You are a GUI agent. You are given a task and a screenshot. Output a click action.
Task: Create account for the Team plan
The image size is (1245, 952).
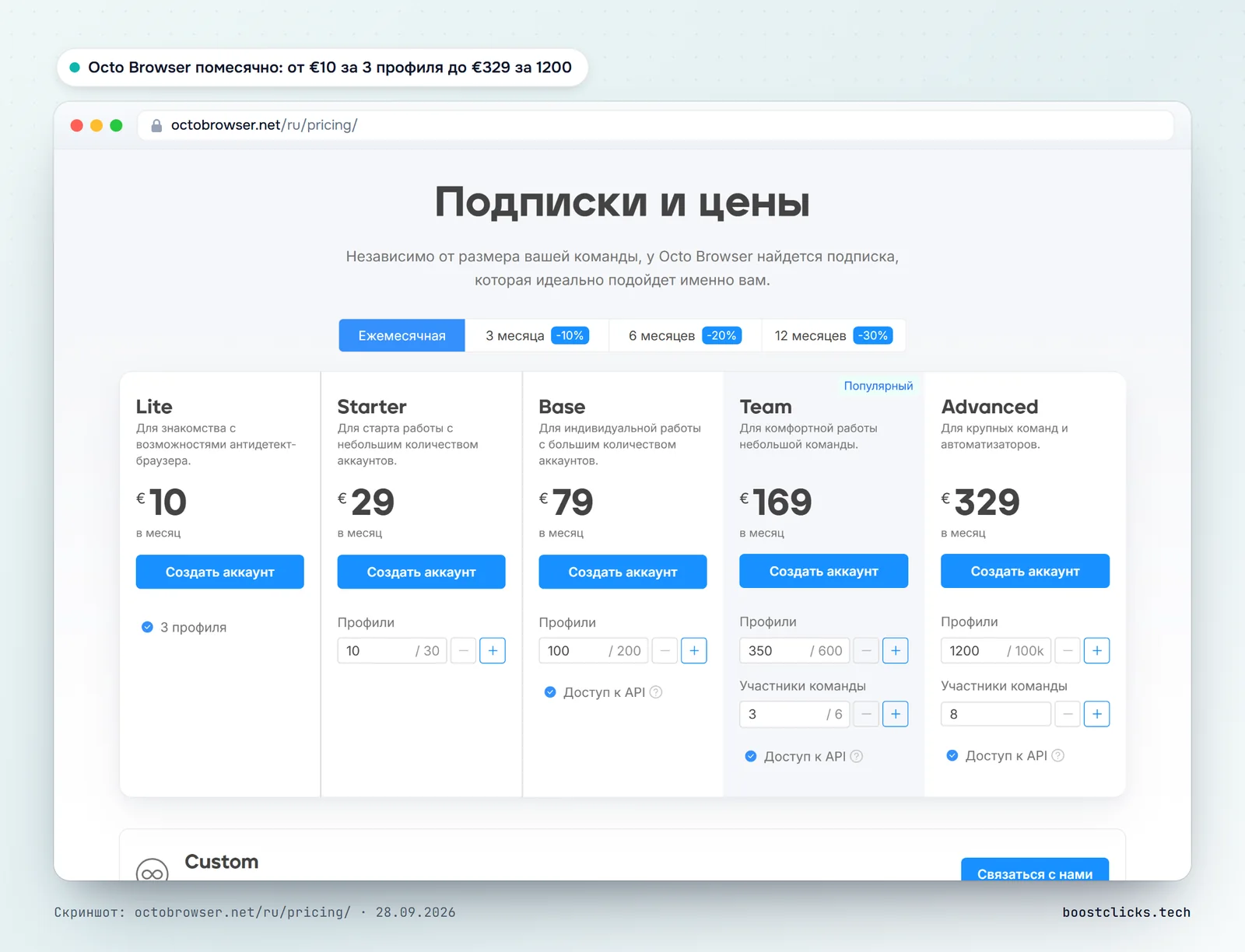824,571
